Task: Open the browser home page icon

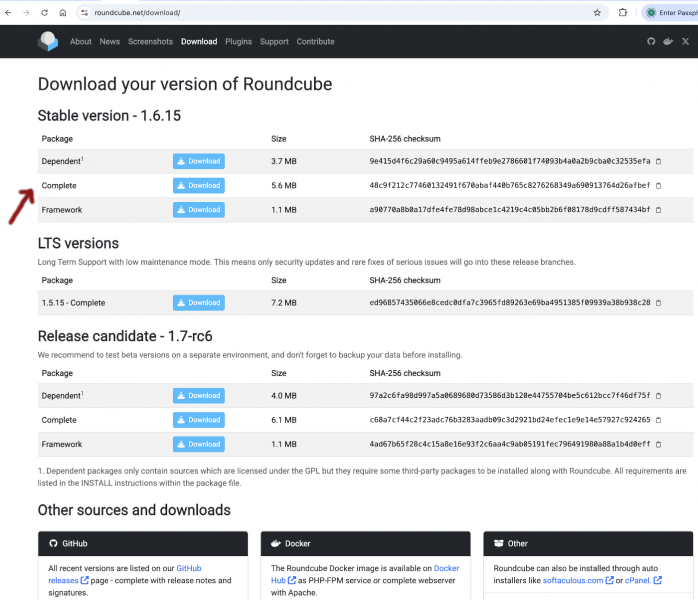Action: [63, 13]
